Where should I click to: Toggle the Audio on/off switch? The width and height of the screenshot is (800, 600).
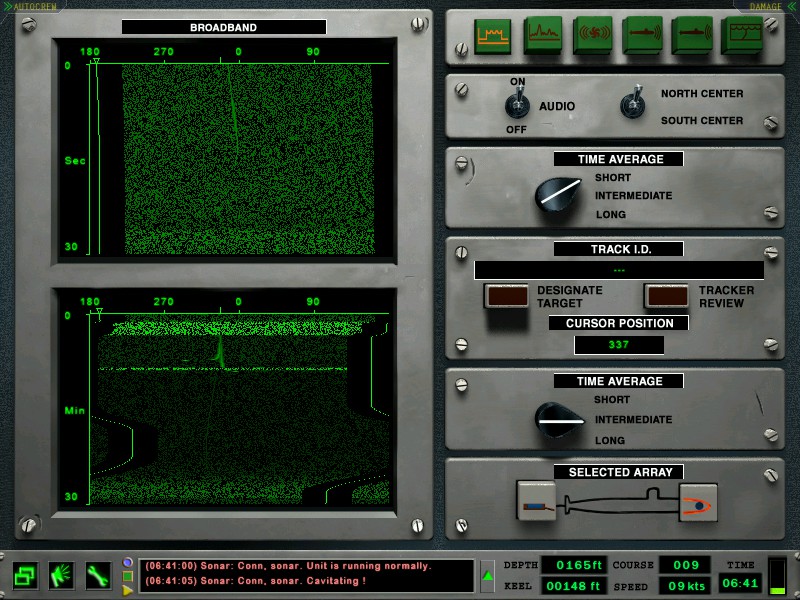pos(517,104)
